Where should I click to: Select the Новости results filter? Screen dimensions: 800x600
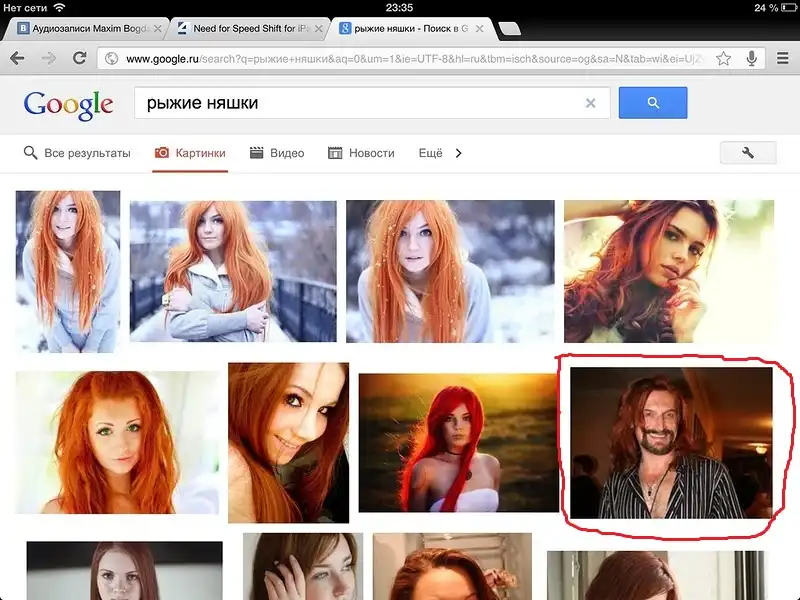362,153
